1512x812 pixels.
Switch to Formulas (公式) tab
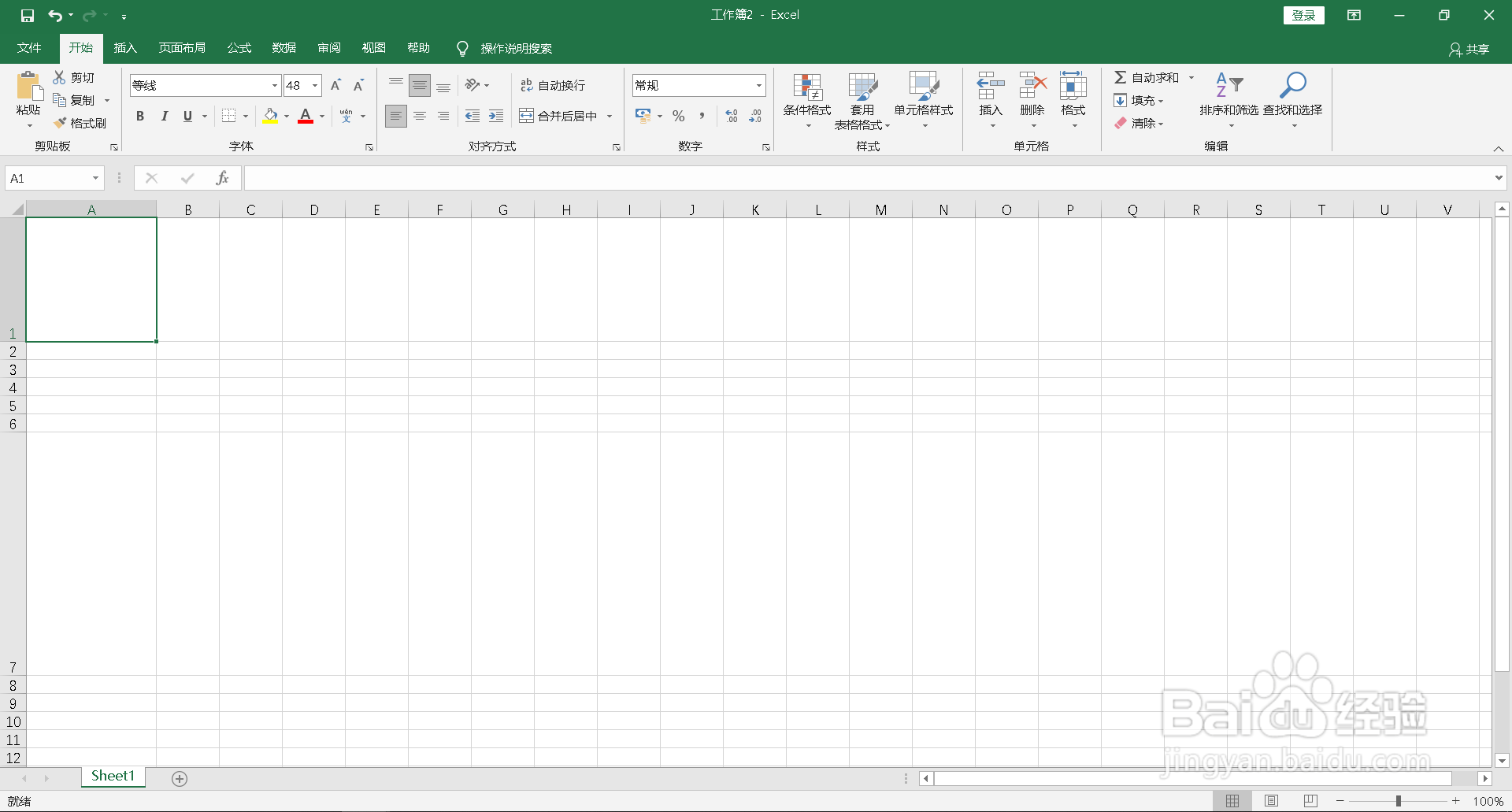[x=239, y=48]
